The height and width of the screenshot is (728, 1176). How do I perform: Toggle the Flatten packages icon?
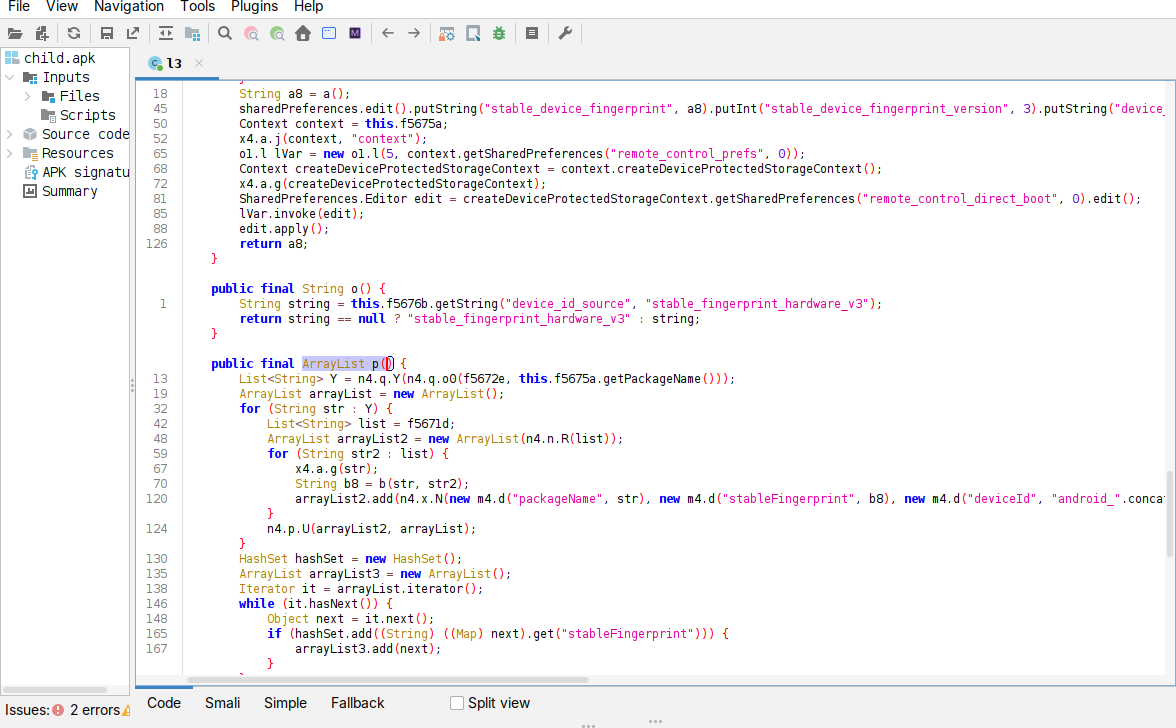(193, 33)
